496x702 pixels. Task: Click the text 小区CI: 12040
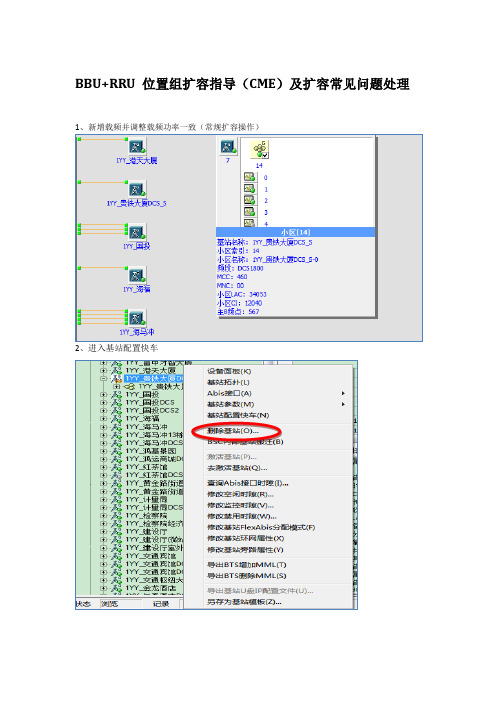239,303
